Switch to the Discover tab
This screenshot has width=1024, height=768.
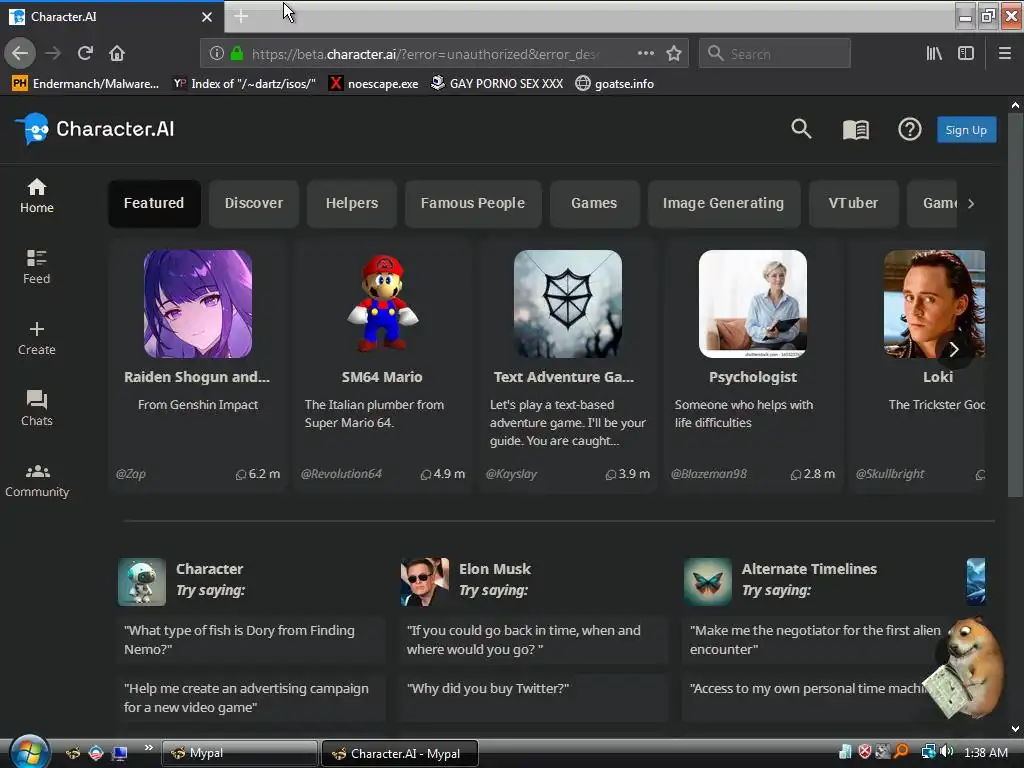point(254,203)
